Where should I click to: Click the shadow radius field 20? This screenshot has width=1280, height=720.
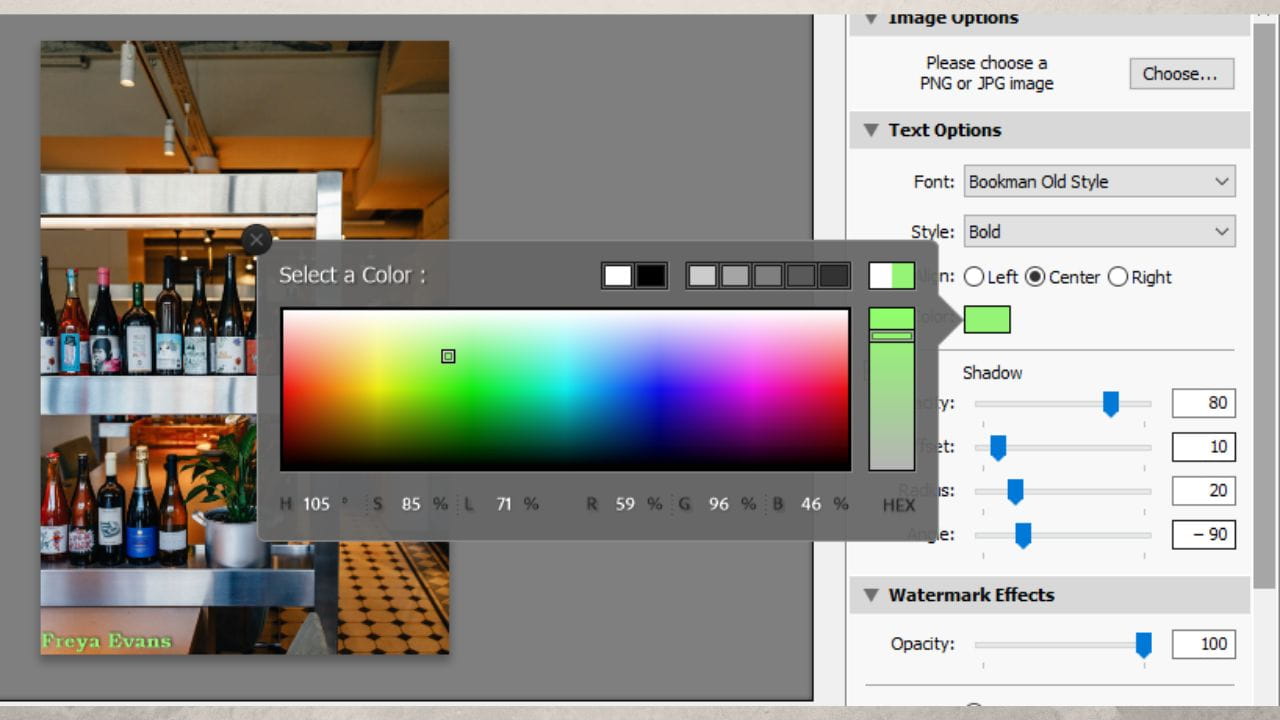pyautogui.click(x=1204, y=491)
